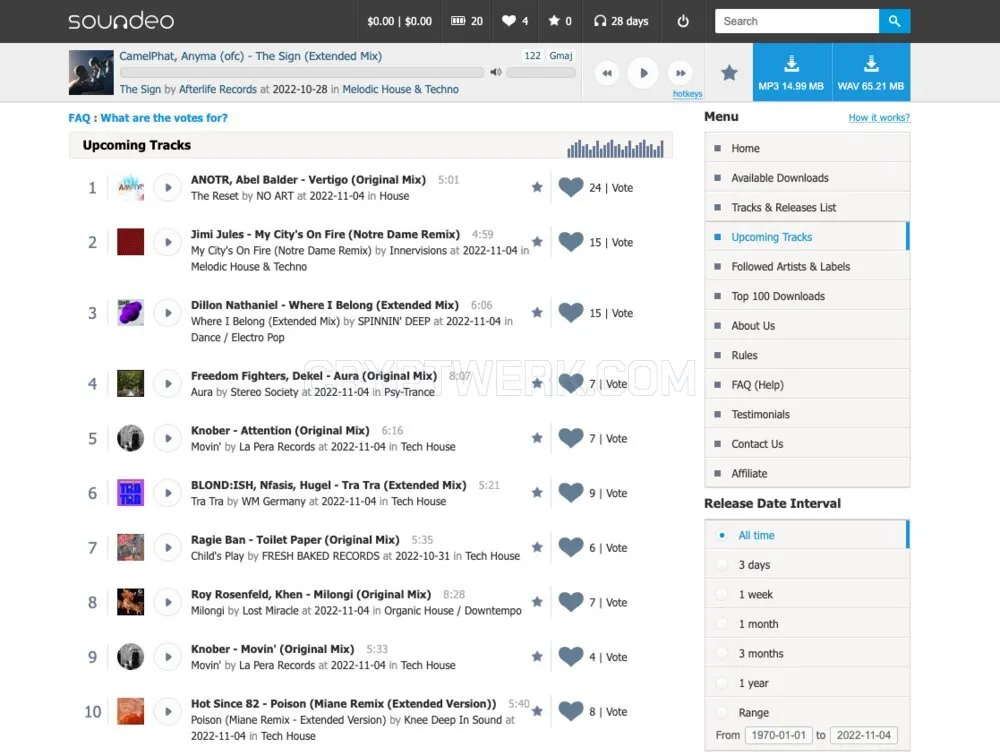This screenshot has width=1000, height=756.
Task: Select the All time date interval
Action: point(807,535)
